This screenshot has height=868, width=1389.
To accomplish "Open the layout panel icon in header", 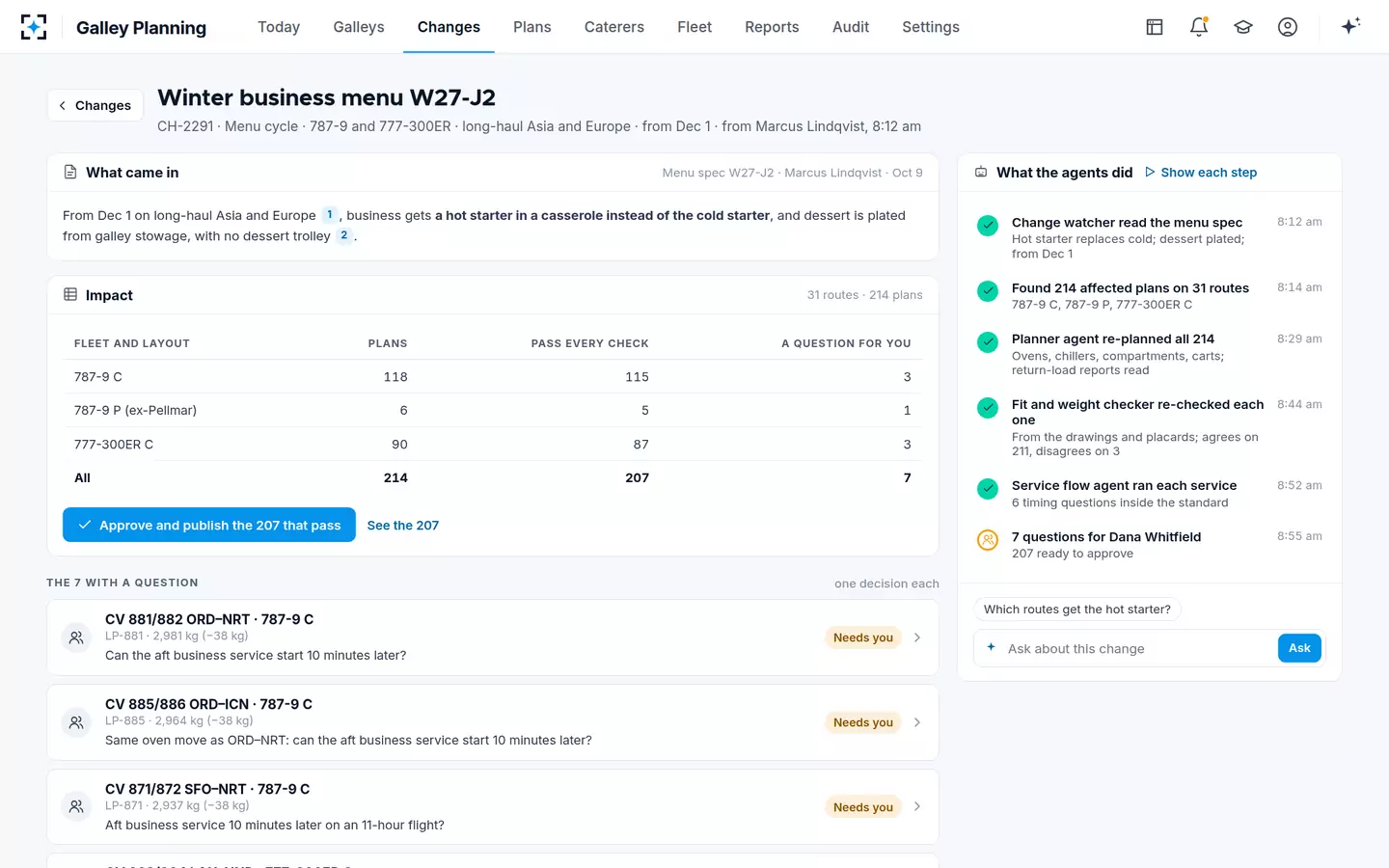I will pyautogui.click(x=1154, y=27).
